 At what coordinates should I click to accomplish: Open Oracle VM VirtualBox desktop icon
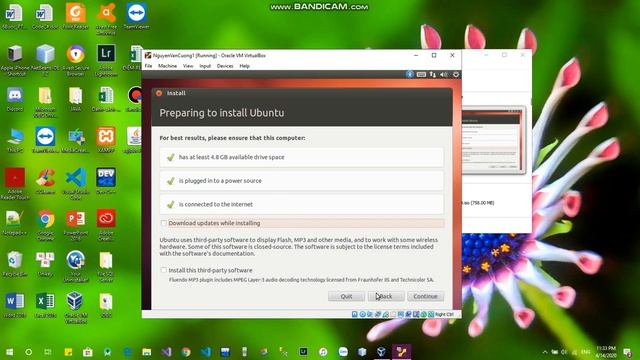click(x=76, y=307)
